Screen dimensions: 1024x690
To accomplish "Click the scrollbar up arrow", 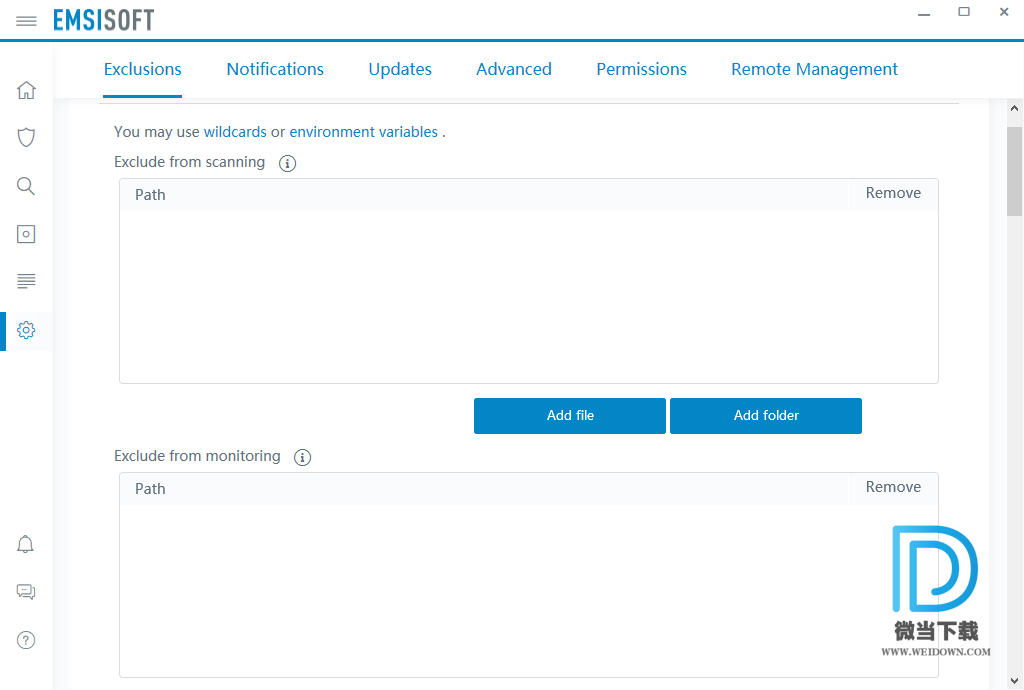I will [1014, 108].
